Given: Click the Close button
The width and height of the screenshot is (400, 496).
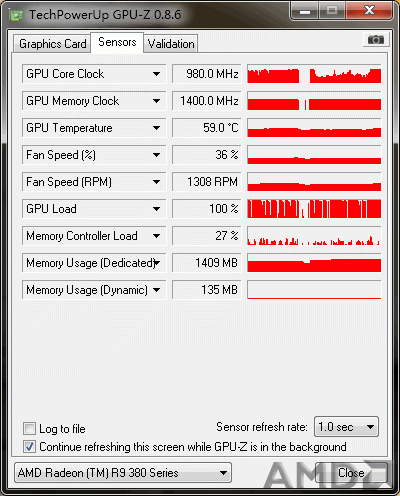Looking at the screenshot, I should coord(351,473).
